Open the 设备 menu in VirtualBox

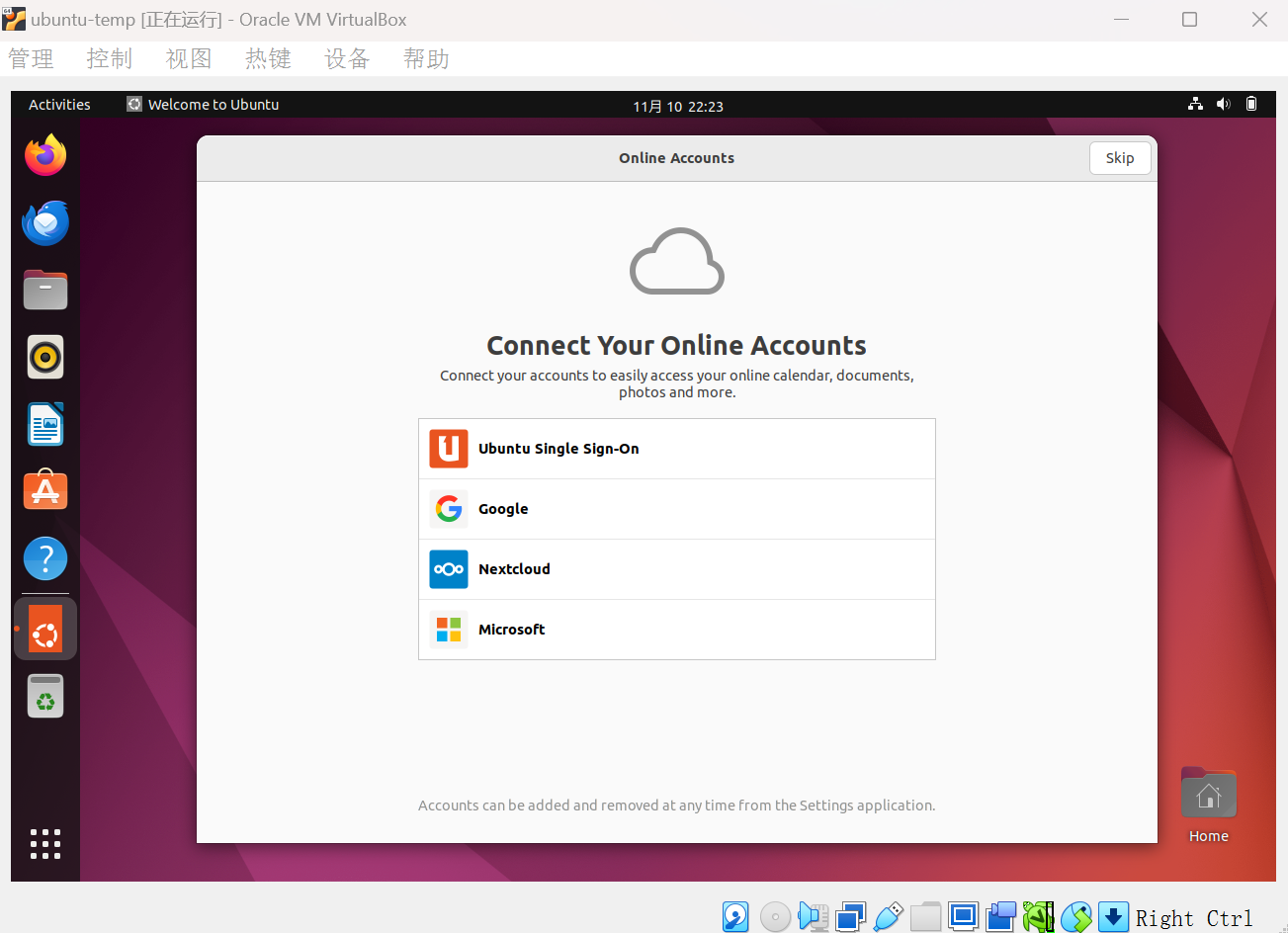pos(347,59)
